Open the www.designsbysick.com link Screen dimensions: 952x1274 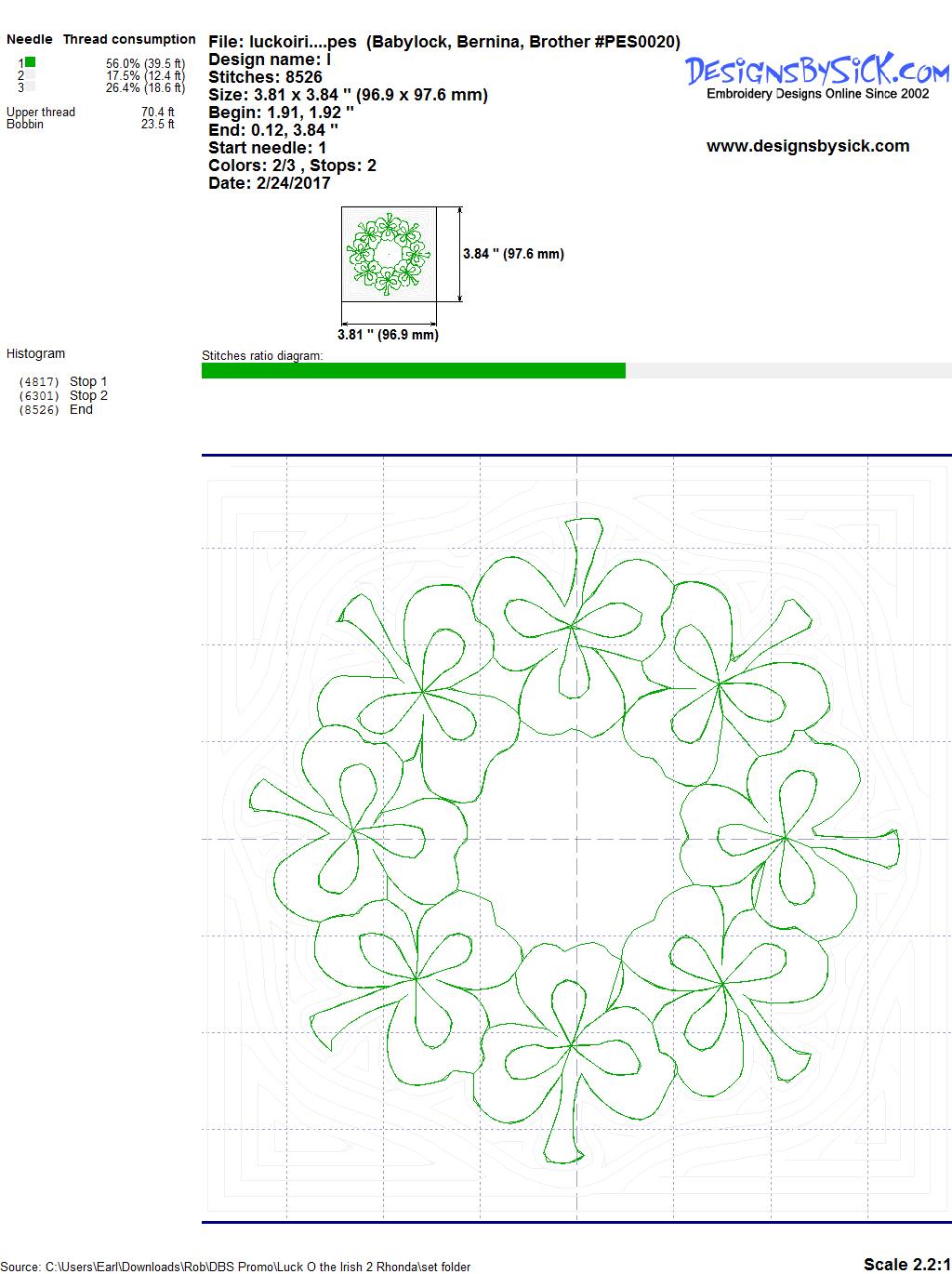tap(807, 146)
